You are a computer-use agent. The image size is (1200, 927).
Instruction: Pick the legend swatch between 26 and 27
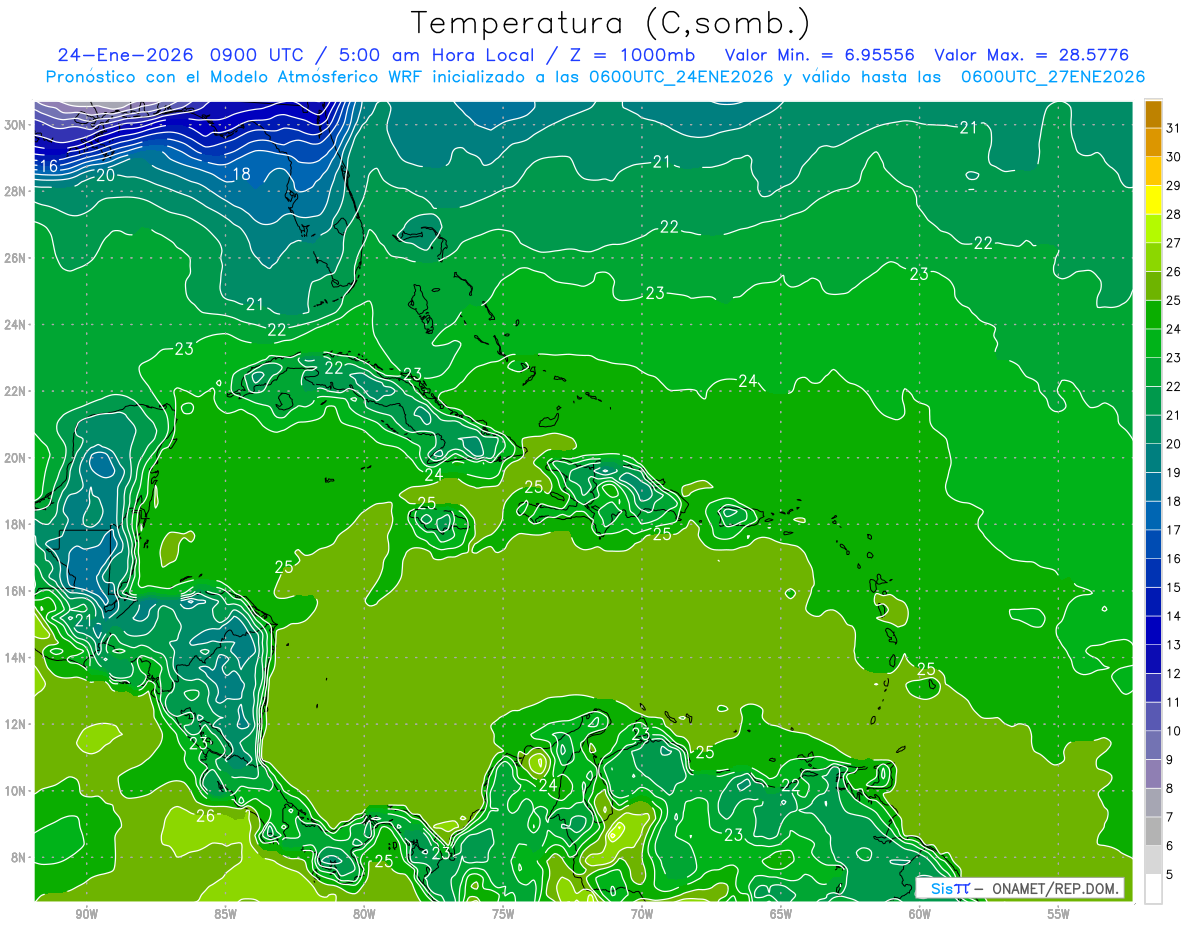point(1153,258)
